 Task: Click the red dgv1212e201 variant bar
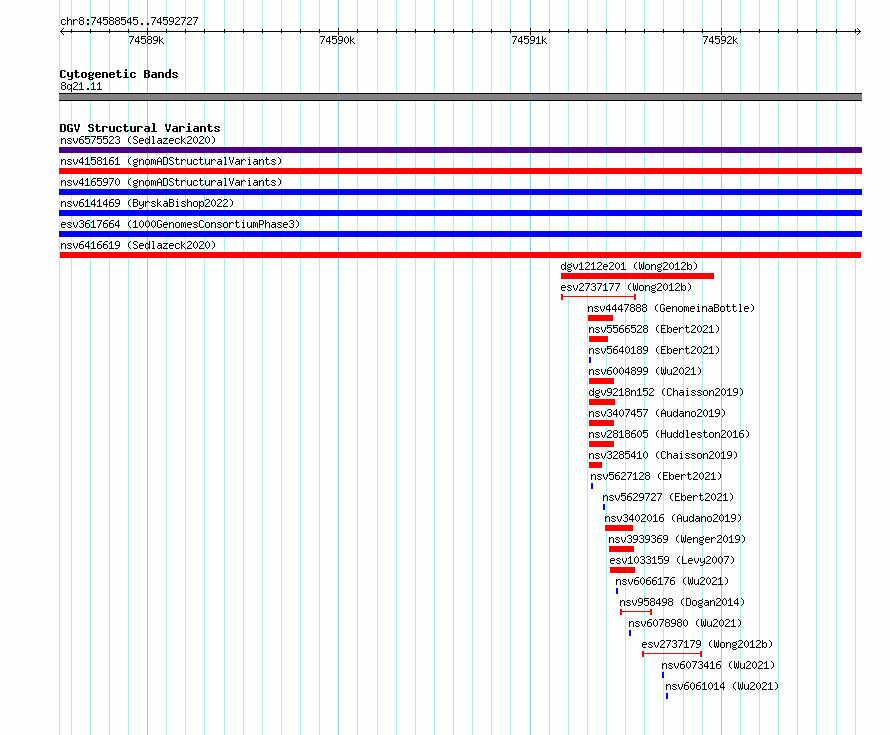(637, 276)
